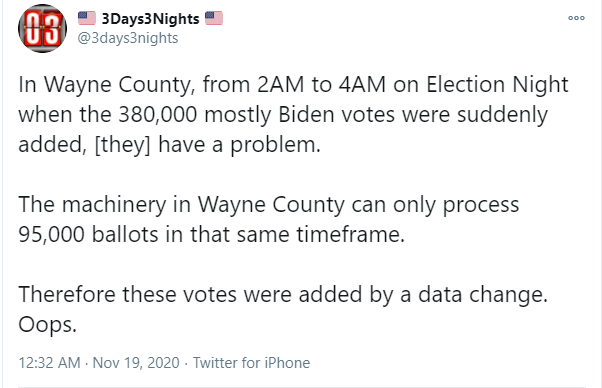The width and height of the screenshot is (602, 388).
Task: Click the '95,000' figure in the tweet
Action: point(51,234)
